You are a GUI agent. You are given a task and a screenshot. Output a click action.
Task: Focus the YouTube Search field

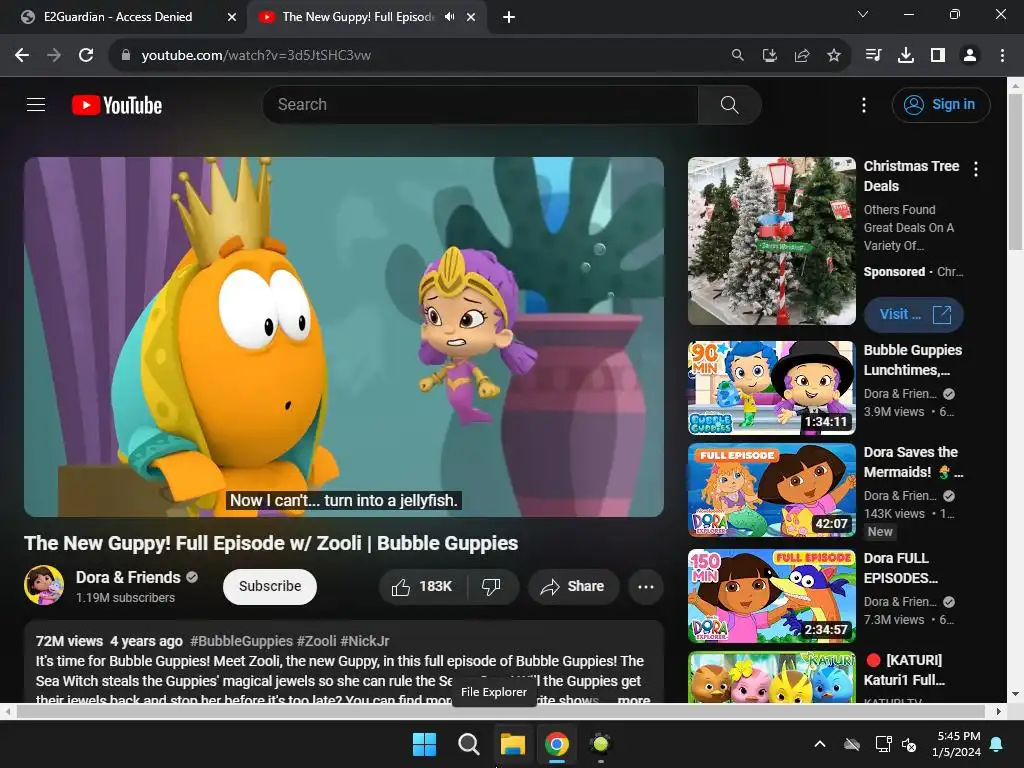481,104
